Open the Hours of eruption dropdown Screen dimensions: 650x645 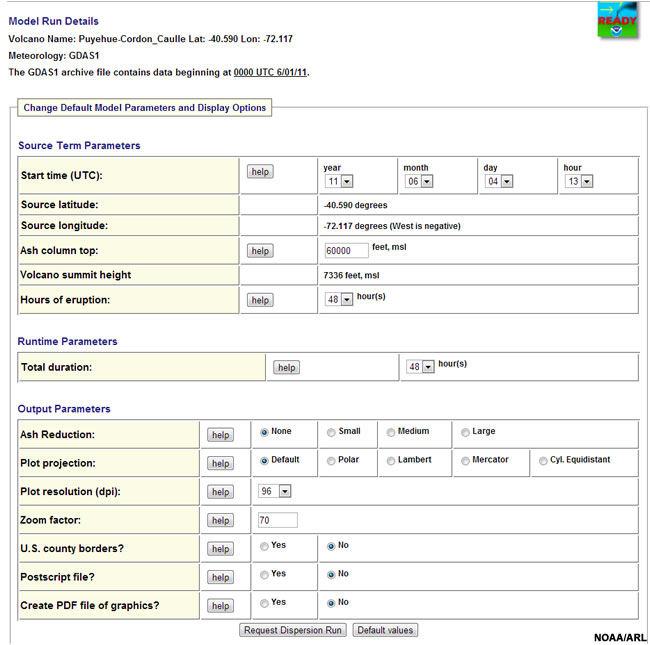point(339,299)
